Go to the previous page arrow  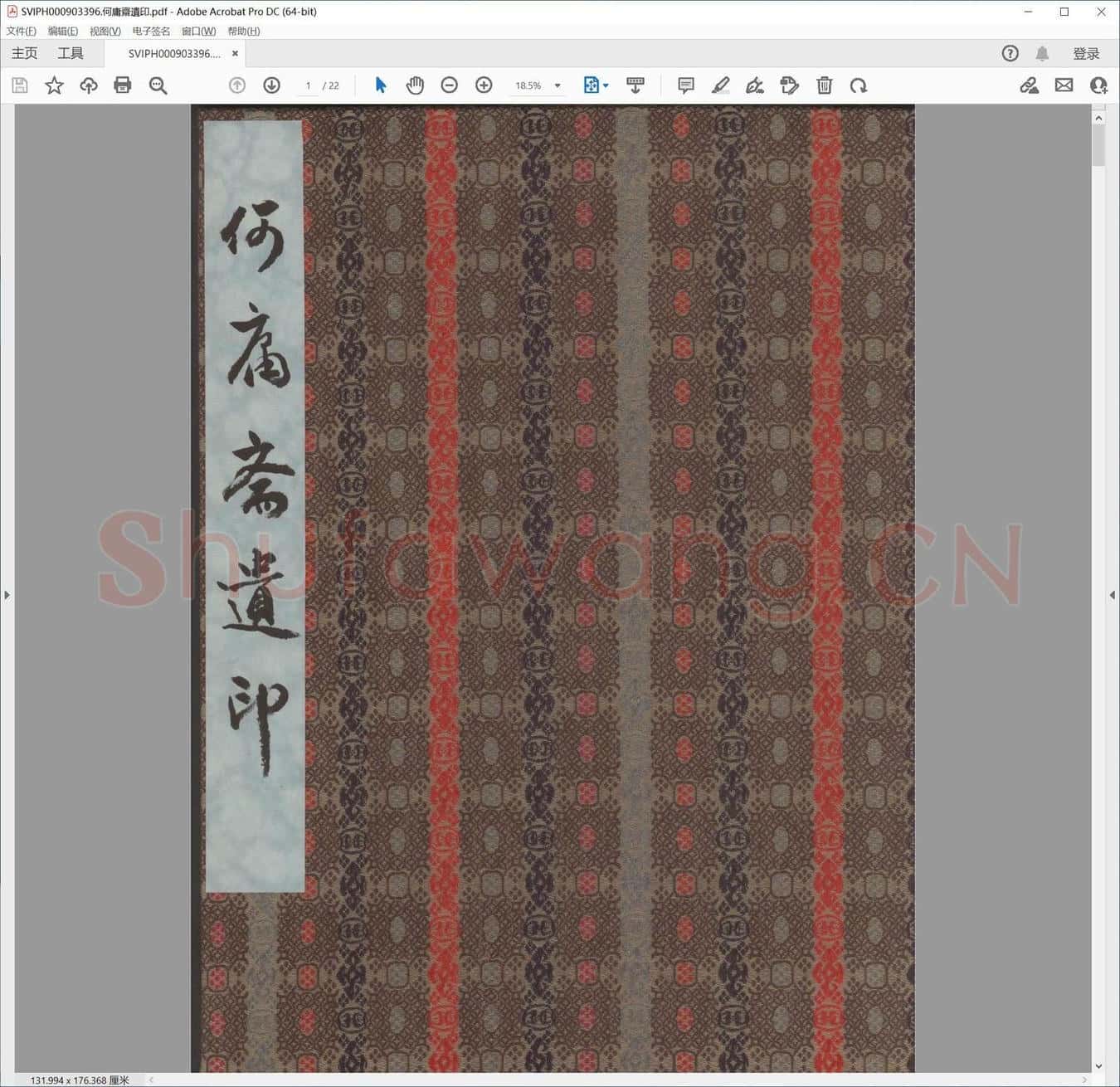pos(237,85)
